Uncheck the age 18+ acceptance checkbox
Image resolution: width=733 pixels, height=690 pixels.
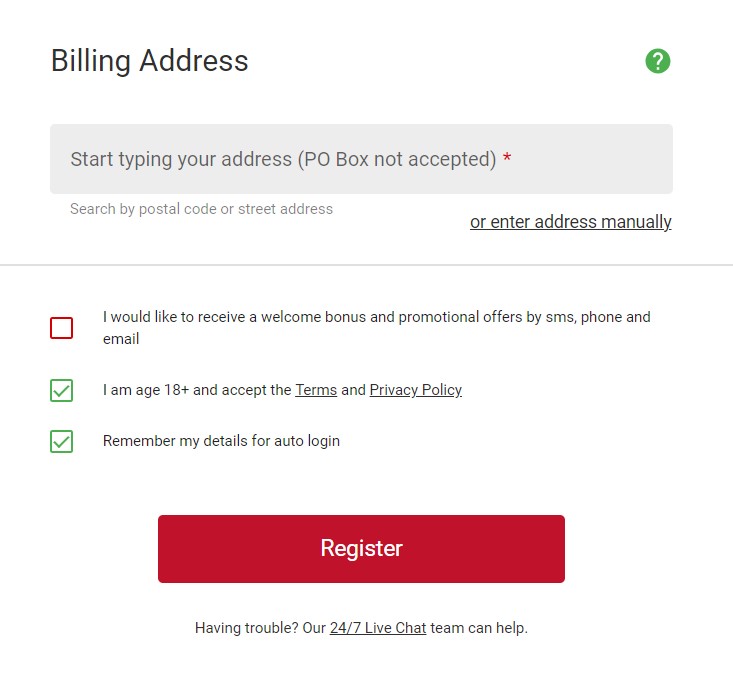pos(62,390)
